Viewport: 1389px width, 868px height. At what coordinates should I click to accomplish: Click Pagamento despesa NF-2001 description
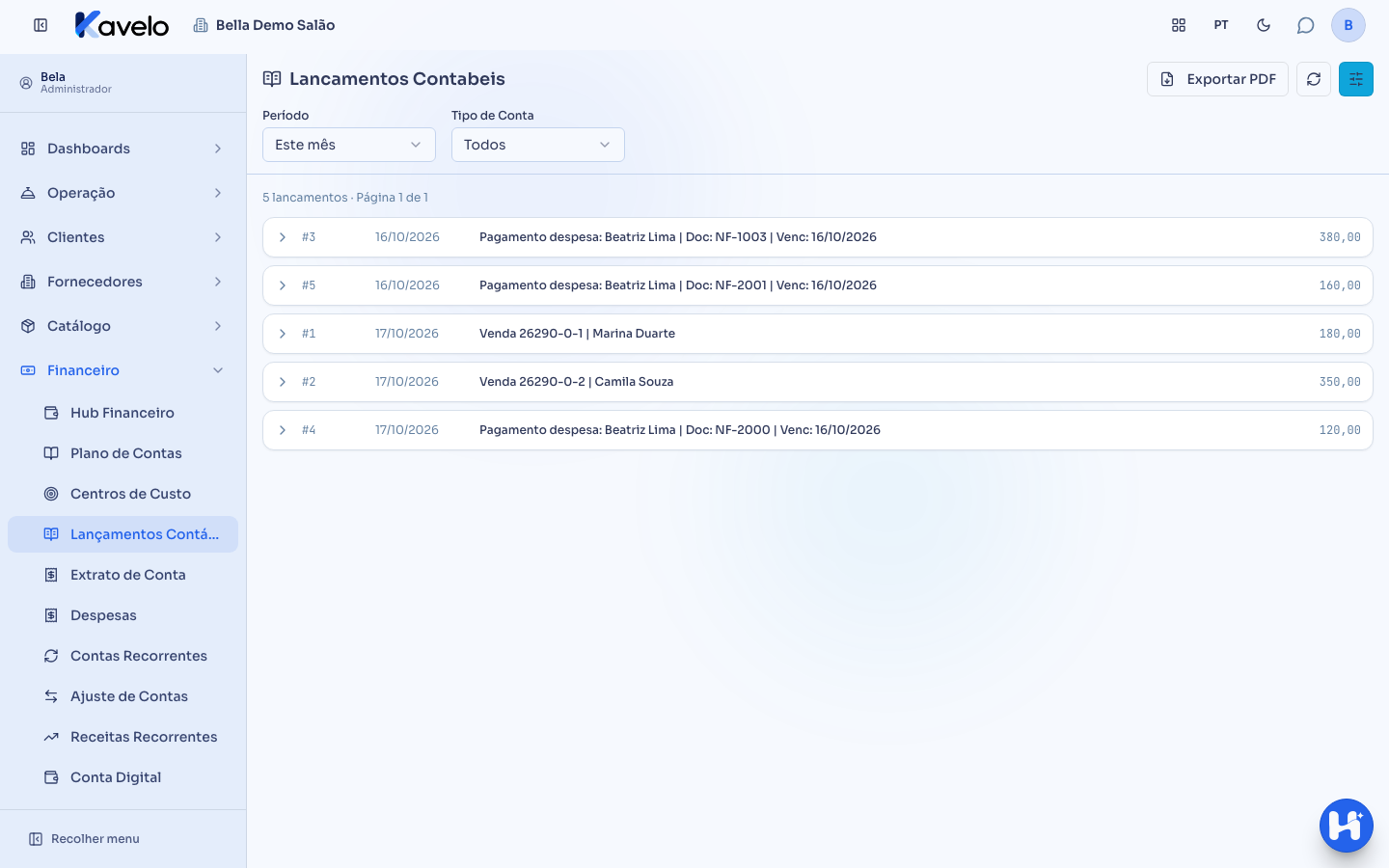(678, 285)
